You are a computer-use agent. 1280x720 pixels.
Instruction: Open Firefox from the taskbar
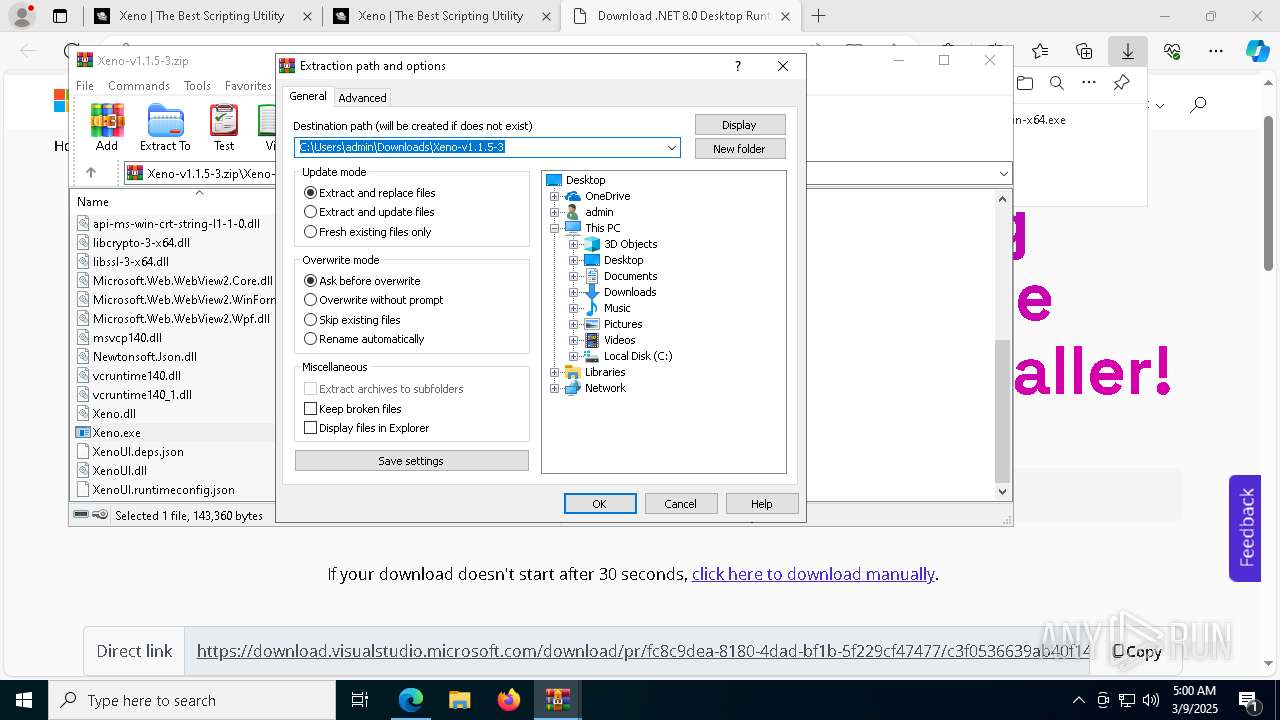tap(509, 700)
